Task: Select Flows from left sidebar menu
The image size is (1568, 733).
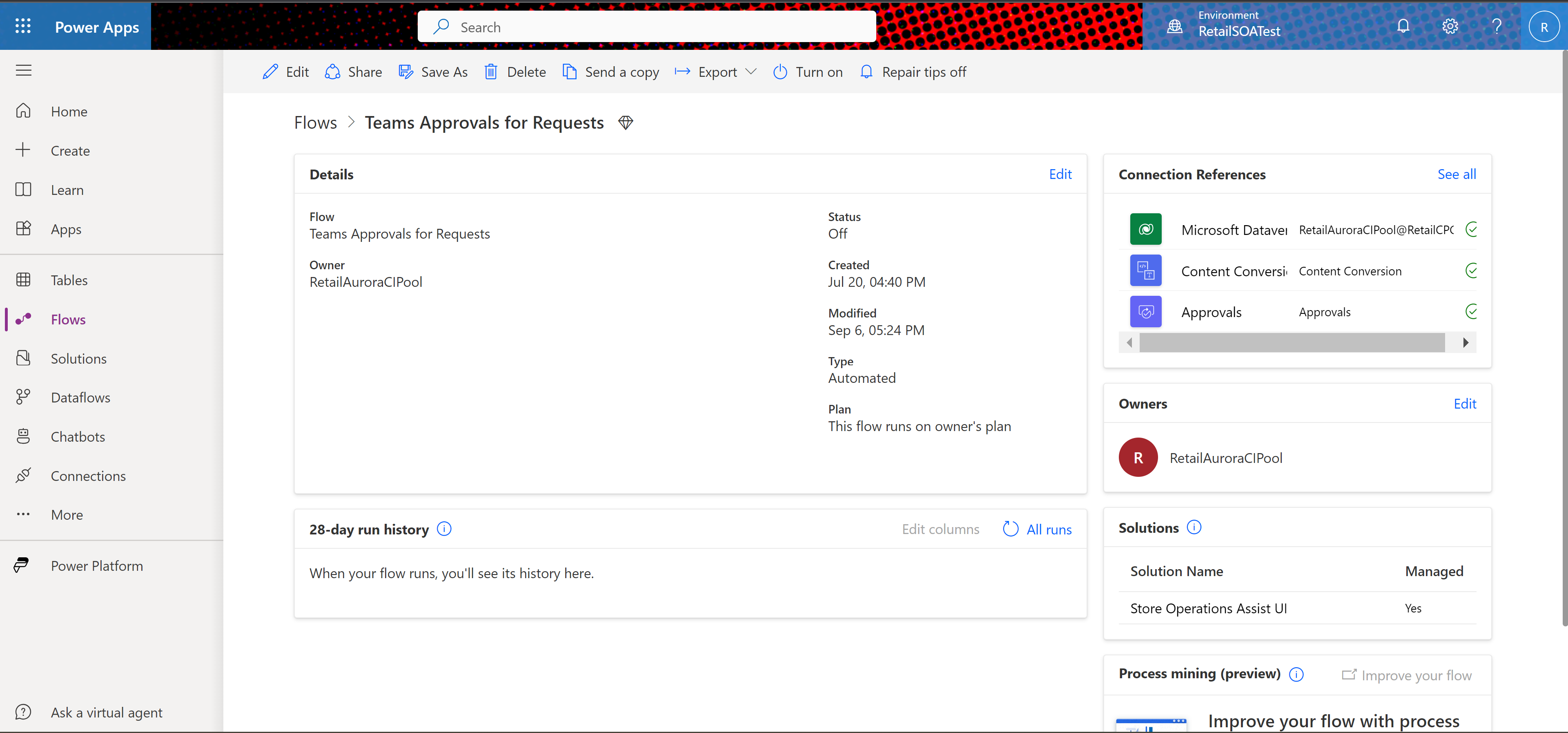Action: [x=68, y=318]
